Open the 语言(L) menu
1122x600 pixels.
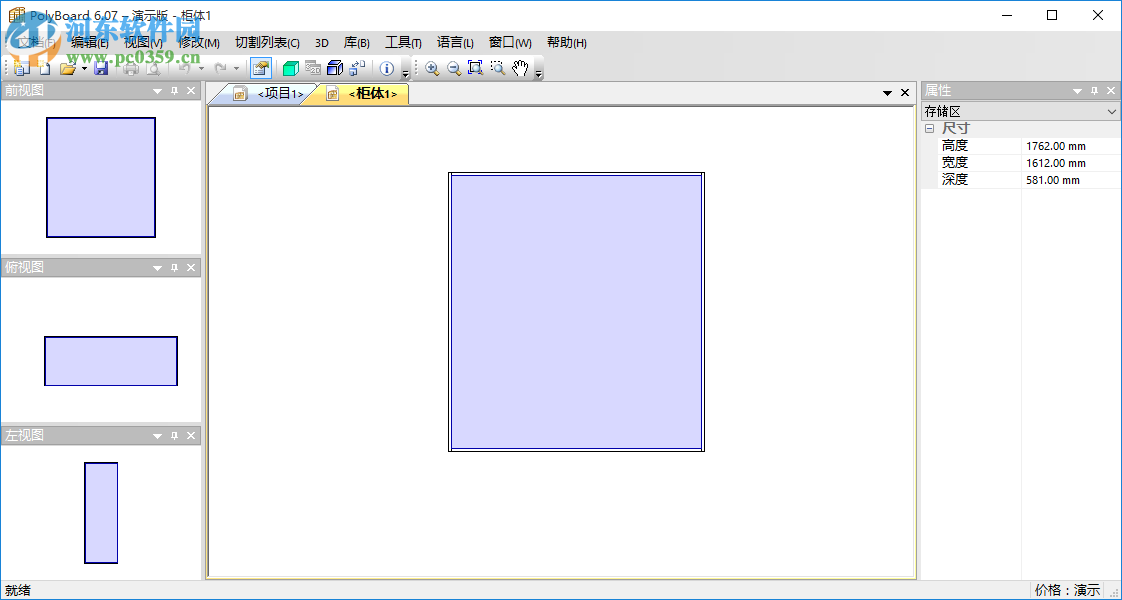tap(455, 42)
